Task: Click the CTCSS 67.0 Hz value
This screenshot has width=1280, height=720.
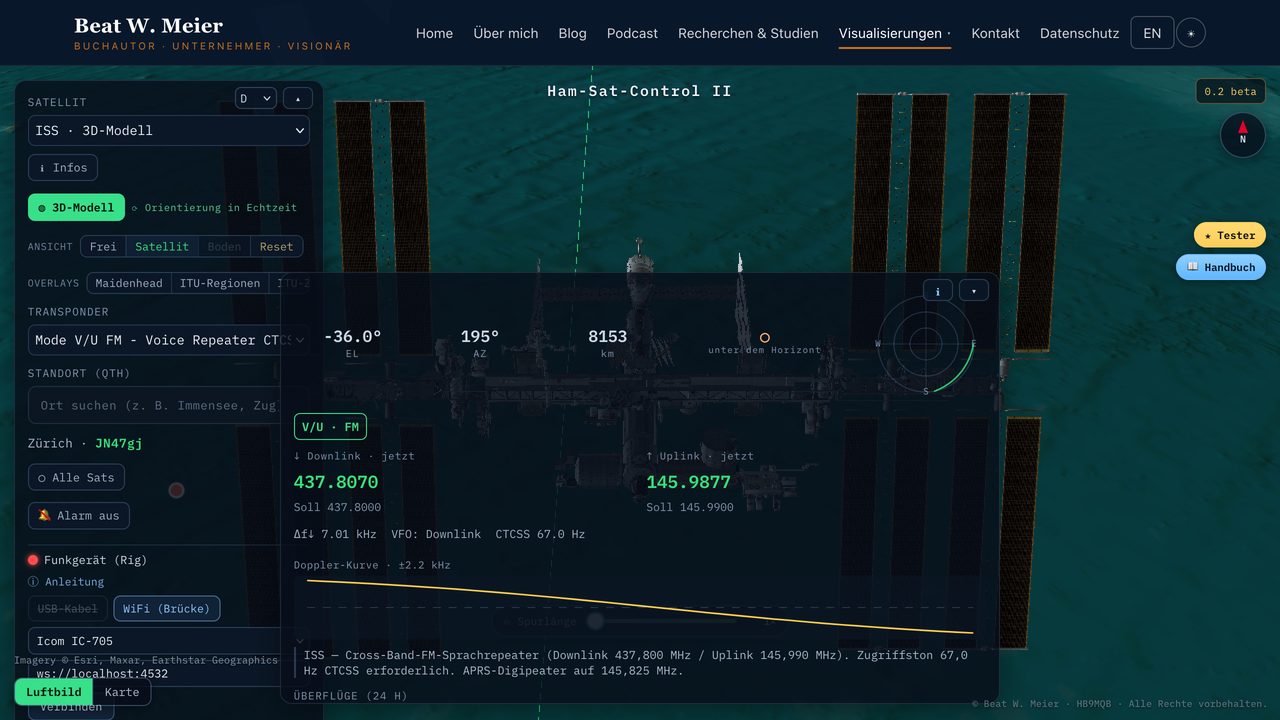Action: (x=540, y=534)
